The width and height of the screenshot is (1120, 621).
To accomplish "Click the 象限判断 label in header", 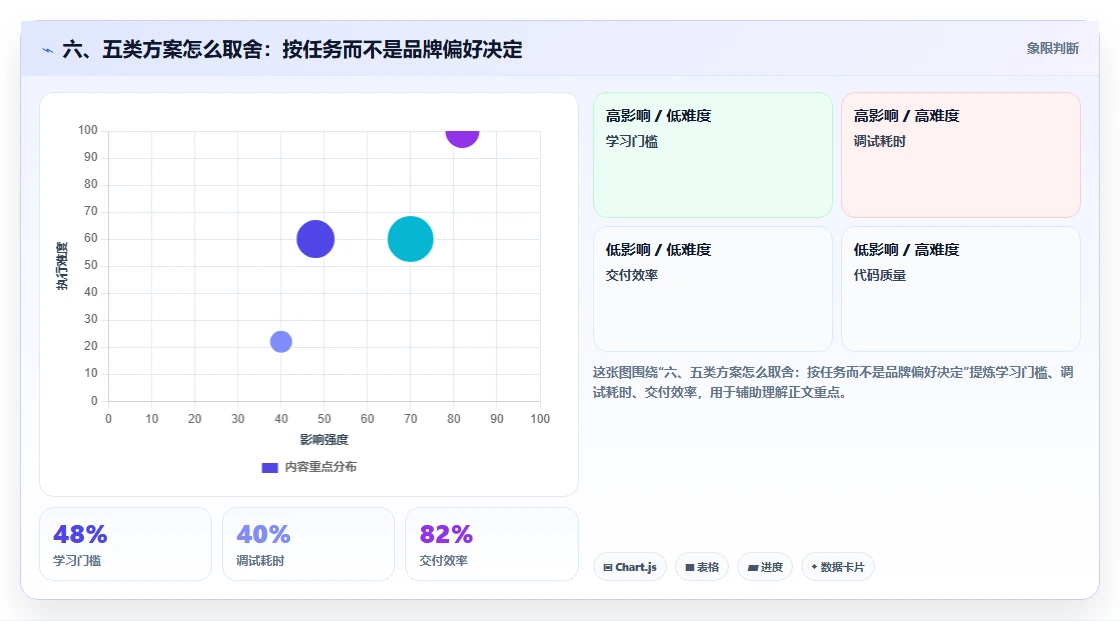I will [1052, 49].
